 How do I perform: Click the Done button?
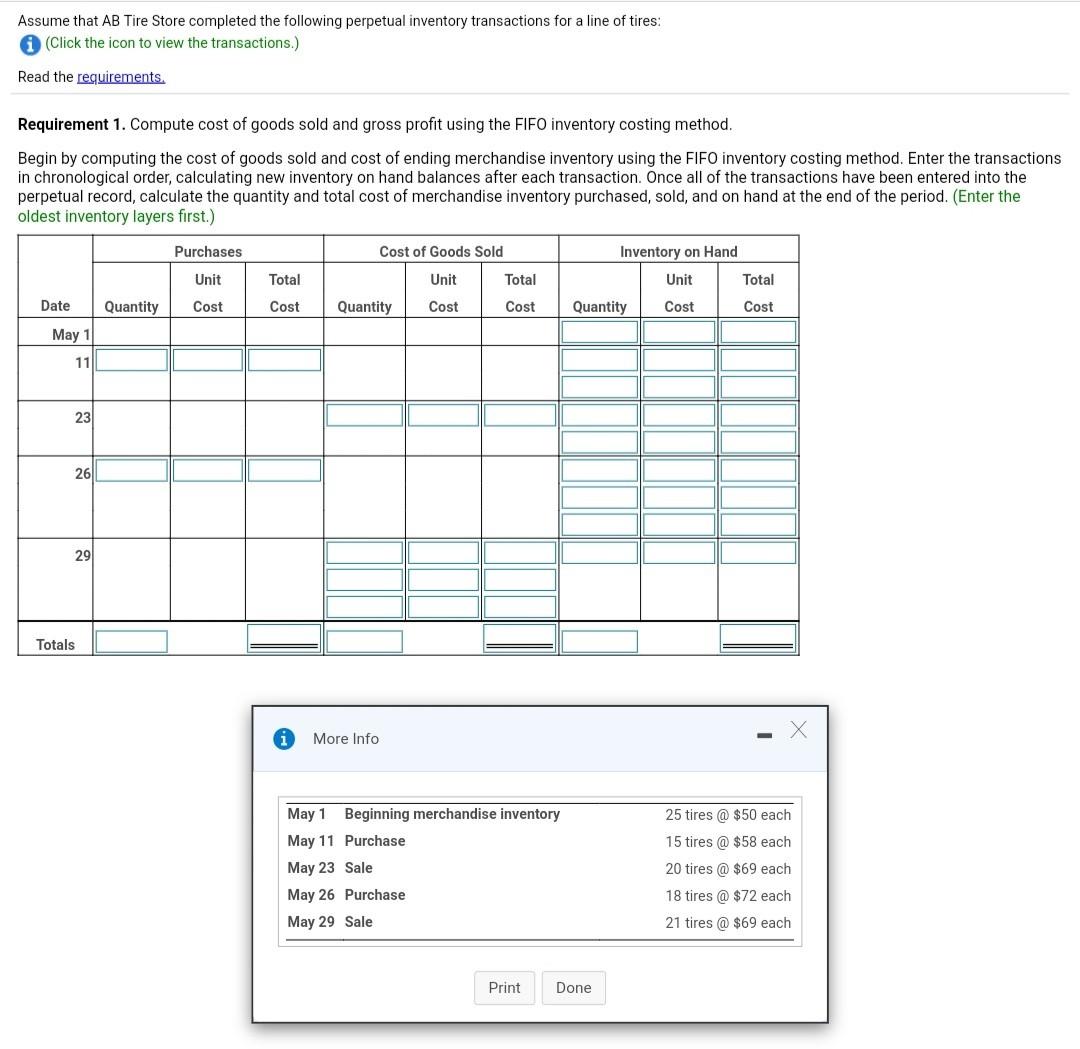pyautogui.click(x=574, y=988)
